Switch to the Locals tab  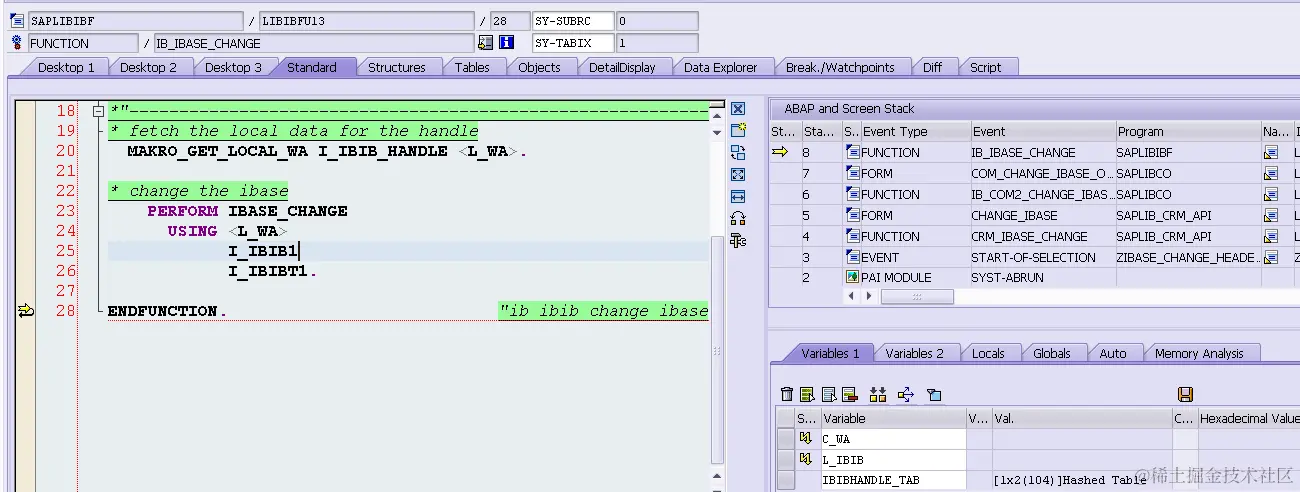coord(988,353)
